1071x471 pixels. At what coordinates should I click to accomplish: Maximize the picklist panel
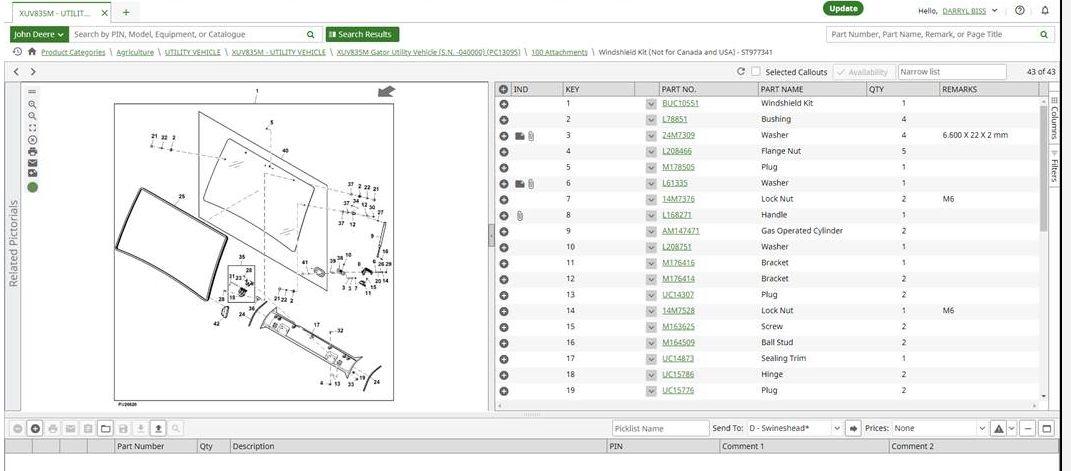1047,429
